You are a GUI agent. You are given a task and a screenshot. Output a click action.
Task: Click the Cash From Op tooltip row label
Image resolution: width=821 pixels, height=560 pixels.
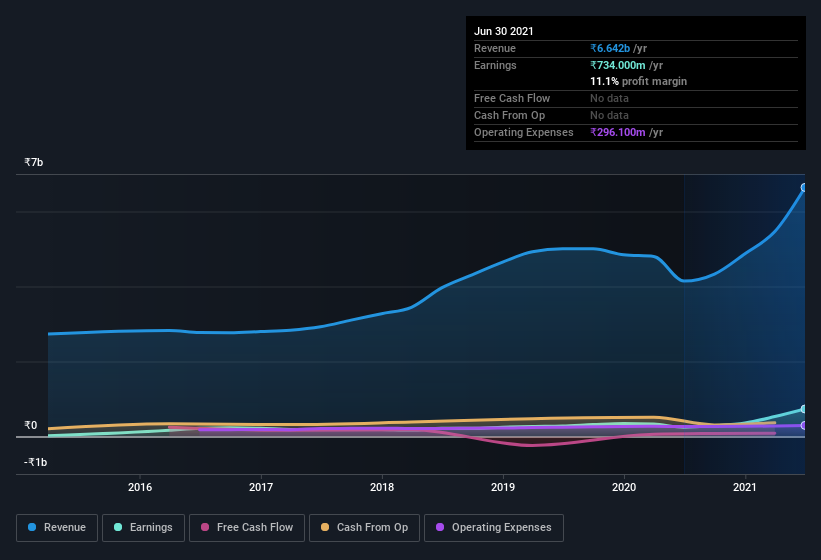pos(509,116)
